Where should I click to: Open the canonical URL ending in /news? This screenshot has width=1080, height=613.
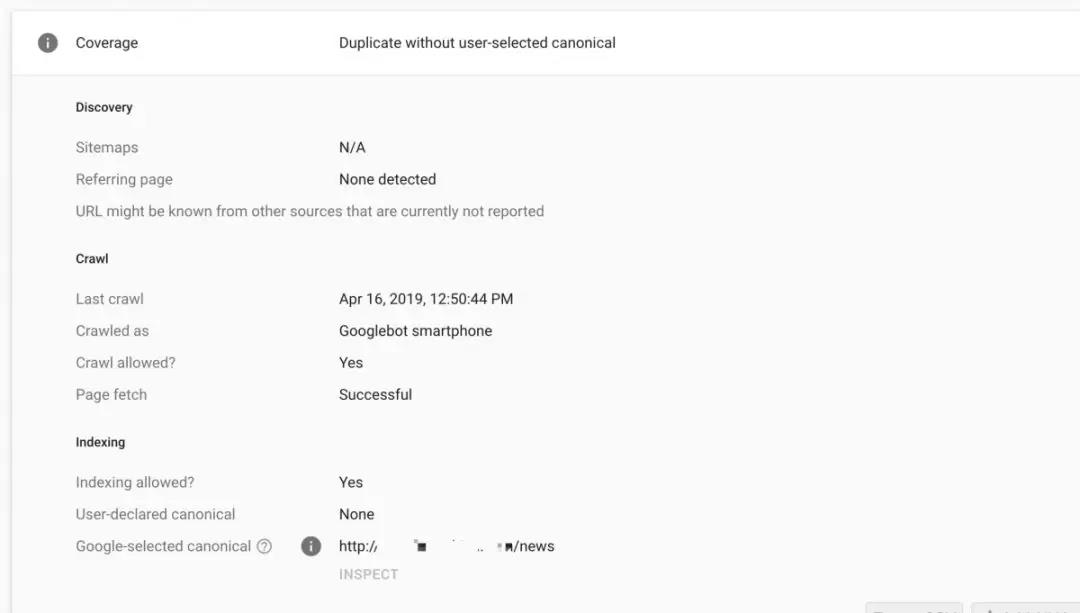tap(446, 546)
